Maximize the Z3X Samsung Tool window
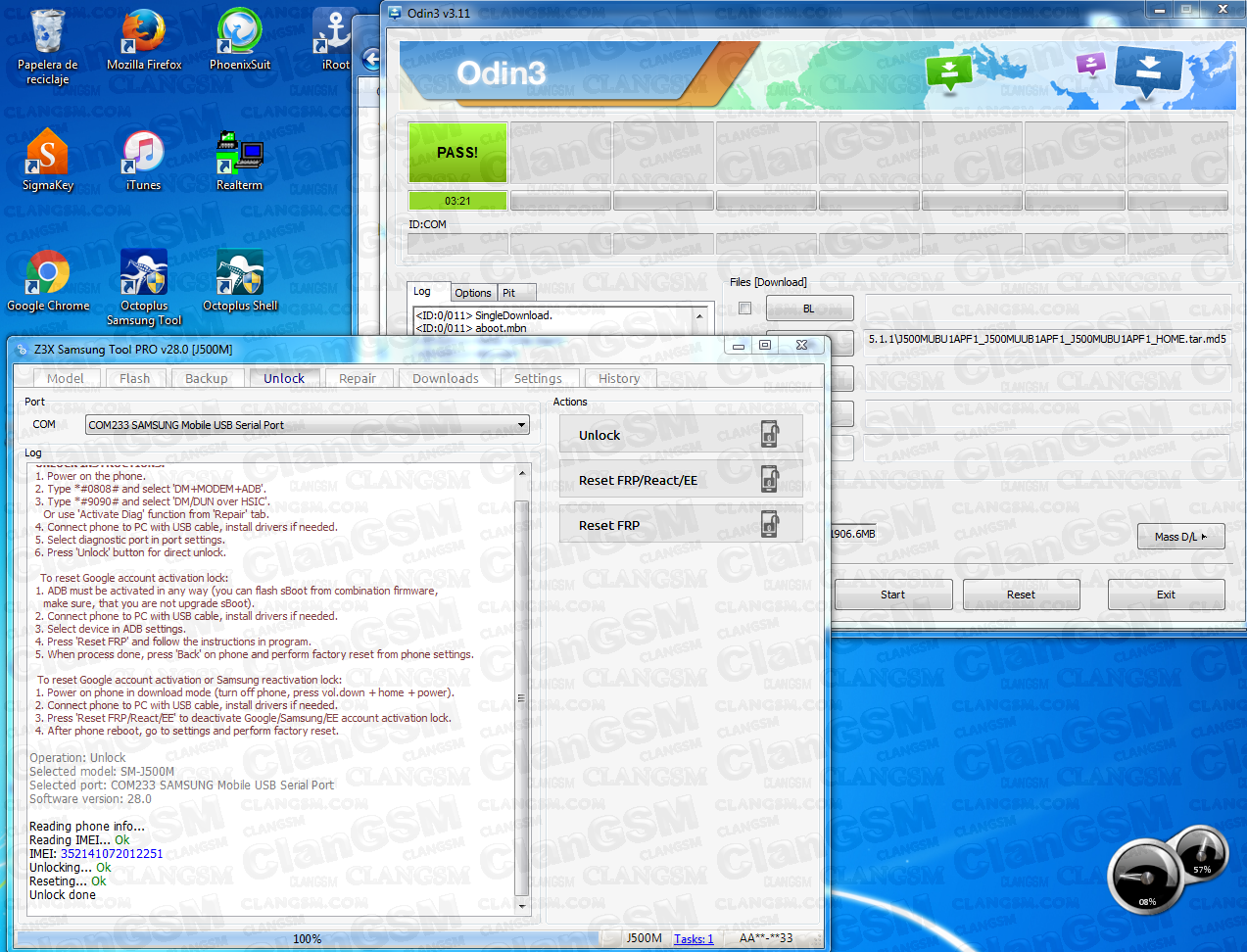This screenshot has height=952, width=1247. click(x=765, y=345)
